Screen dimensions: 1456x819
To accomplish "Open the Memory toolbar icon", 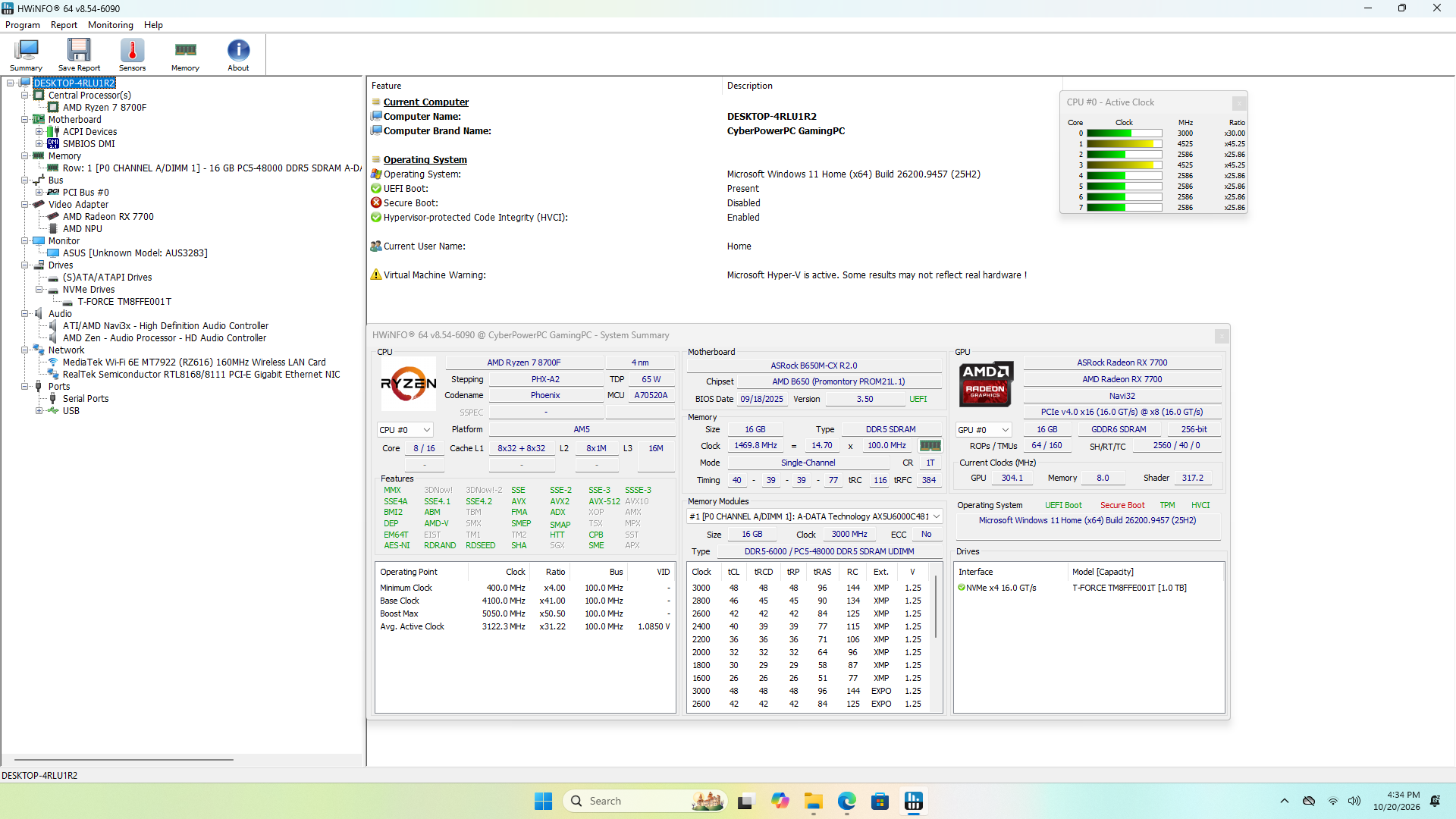I will tap(185, 55).
